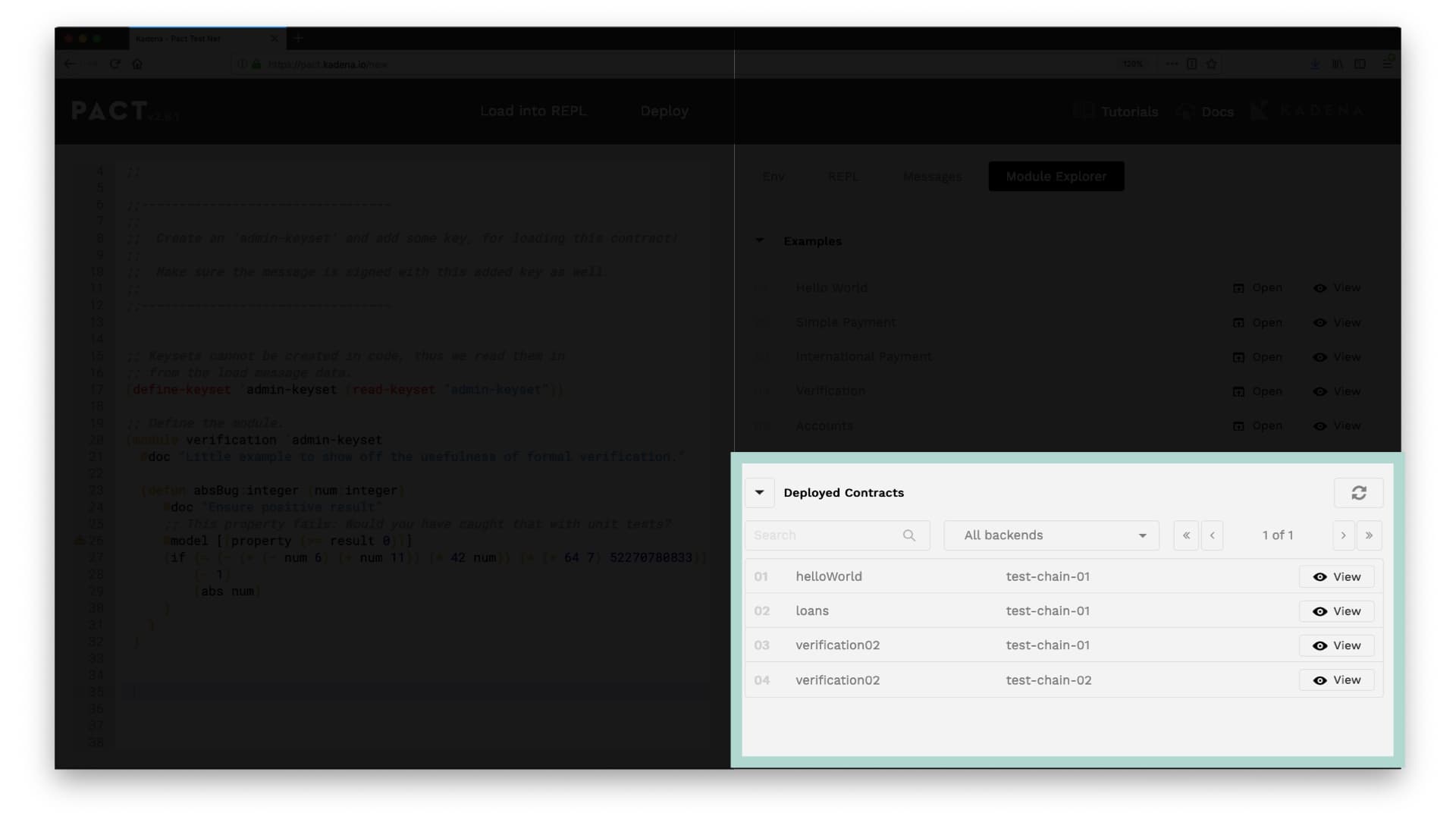Image resolution: width=1456 pixels, height=819 pixels.
Task: Go to last page of contracts
Action: pyautogui.click(x=1369, y=535)
